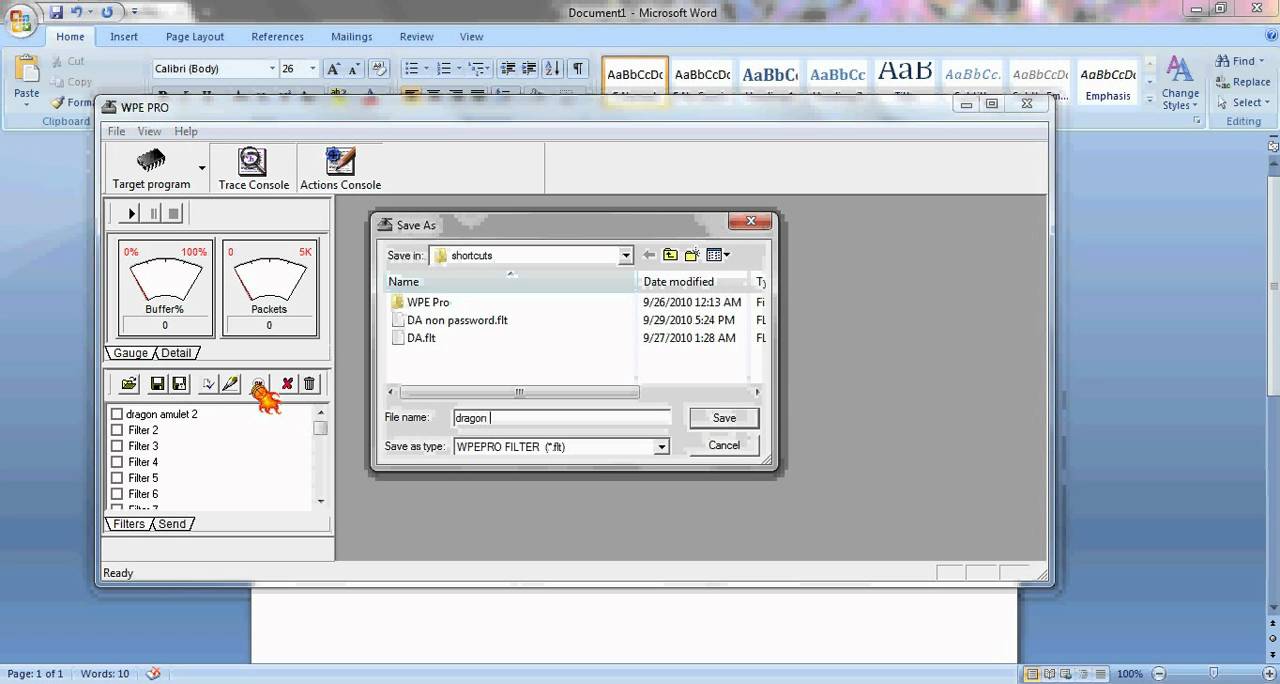The height and width of the screenshot is (684, 1280).
Task: Check the Filter 2 checkbox
Action: [117, 430]
